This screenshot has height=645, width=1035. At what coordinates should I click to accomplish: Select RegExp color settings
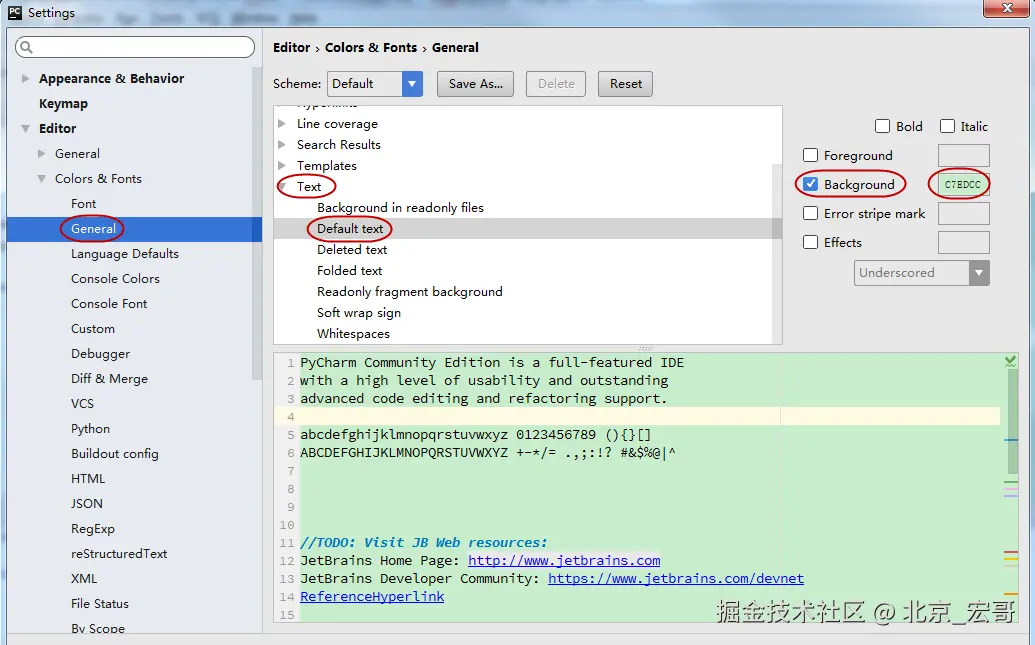click(92, 529)
